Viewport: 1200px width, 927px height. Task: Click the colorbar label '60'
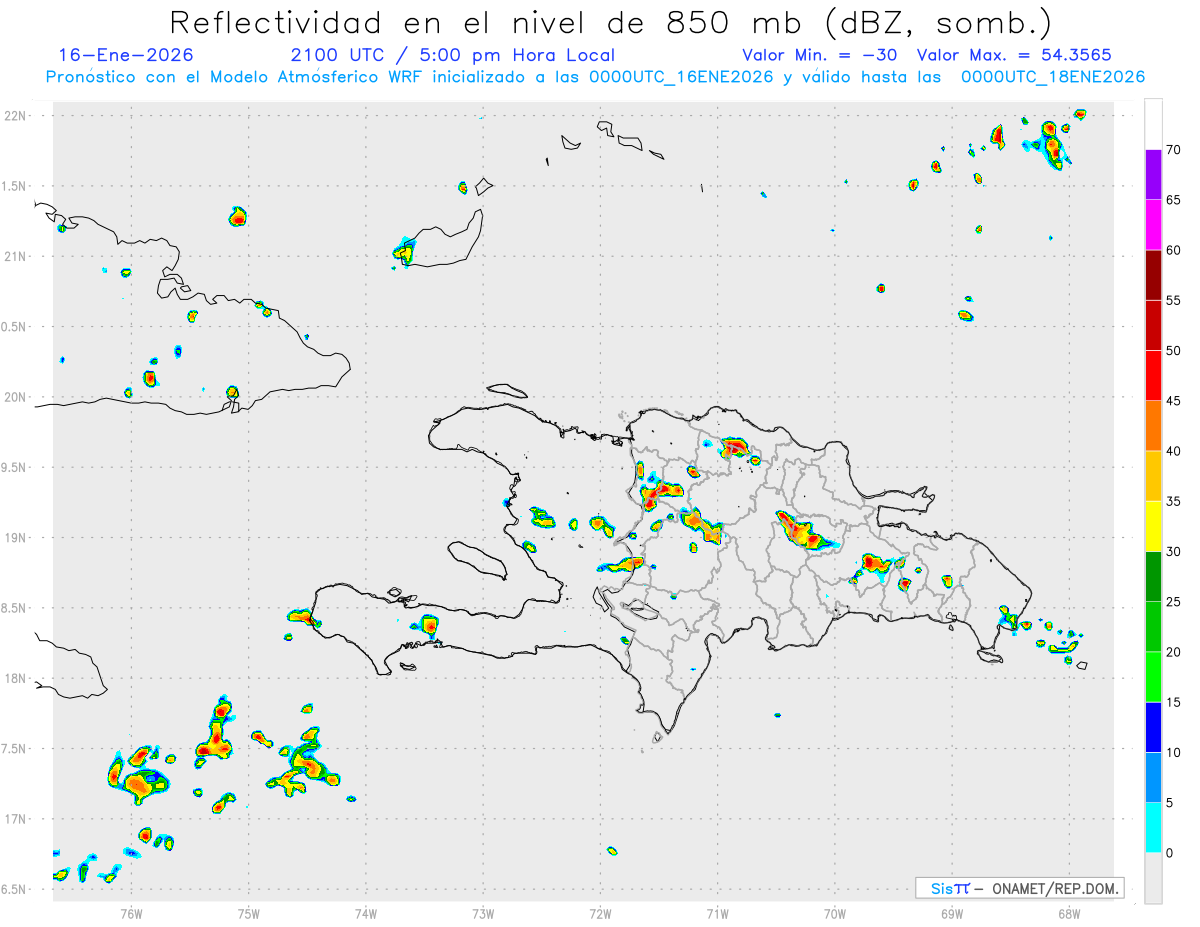pos(1173,250)
